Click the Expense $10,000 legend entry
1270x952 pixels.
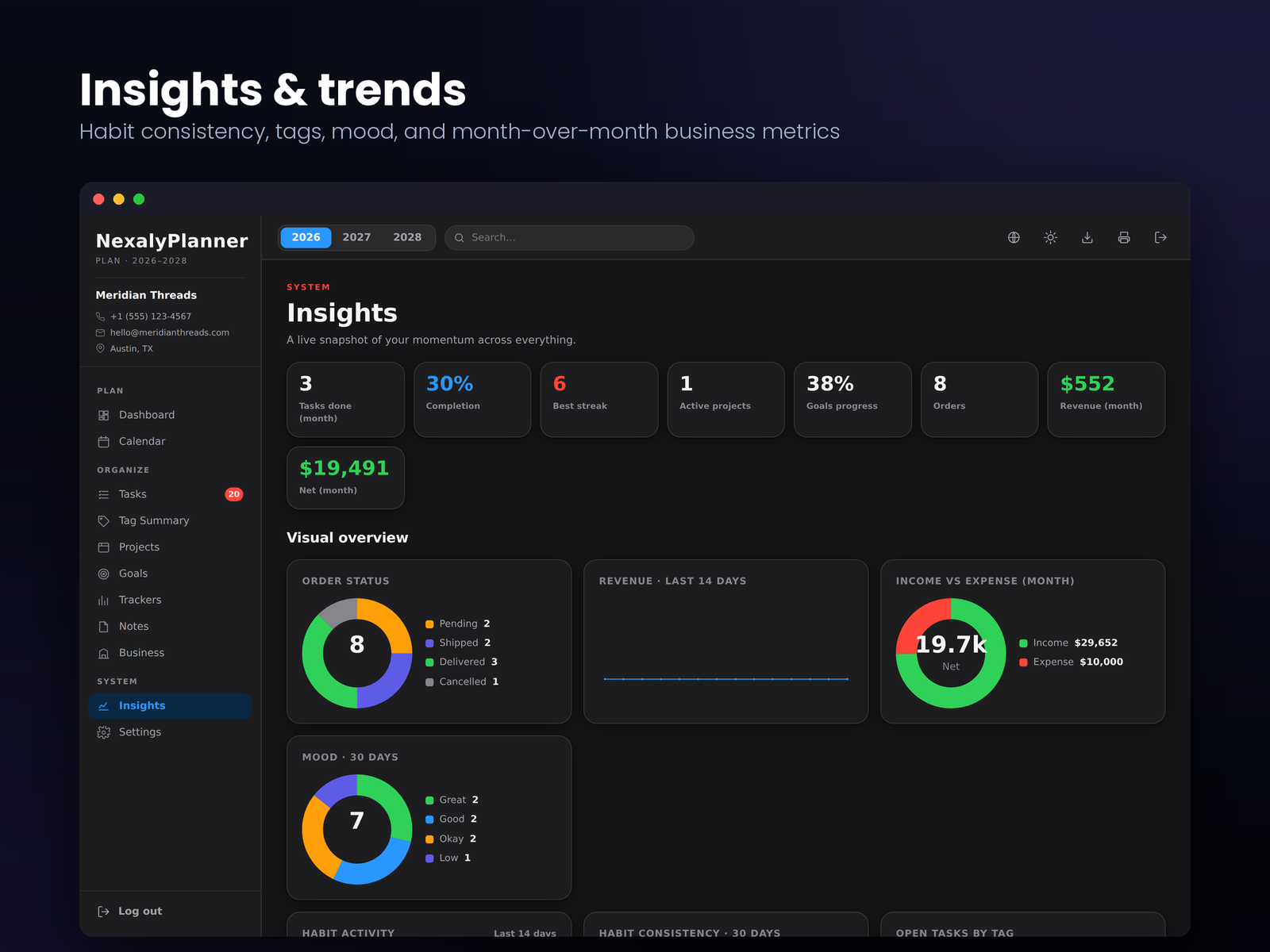(x=1072, y=662)
